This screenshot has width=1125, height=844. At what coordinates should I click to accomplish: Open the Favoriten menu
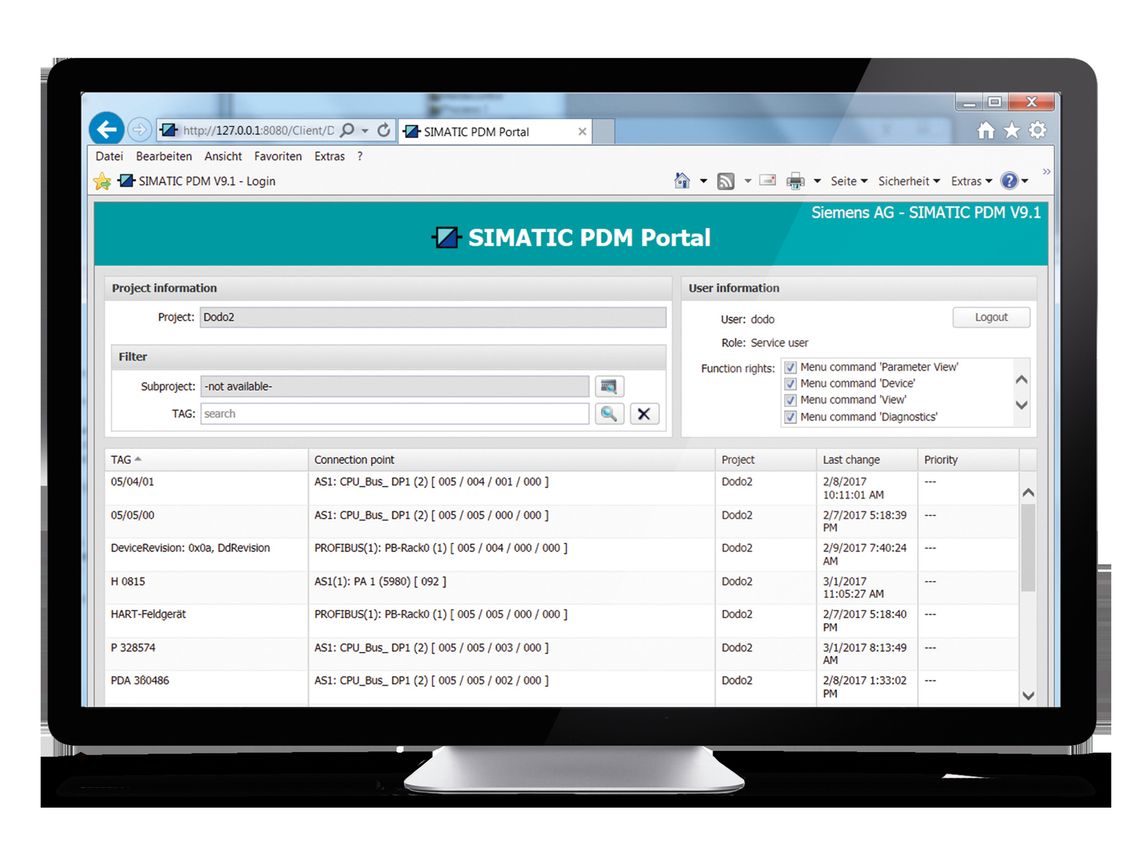pos(278,156)
